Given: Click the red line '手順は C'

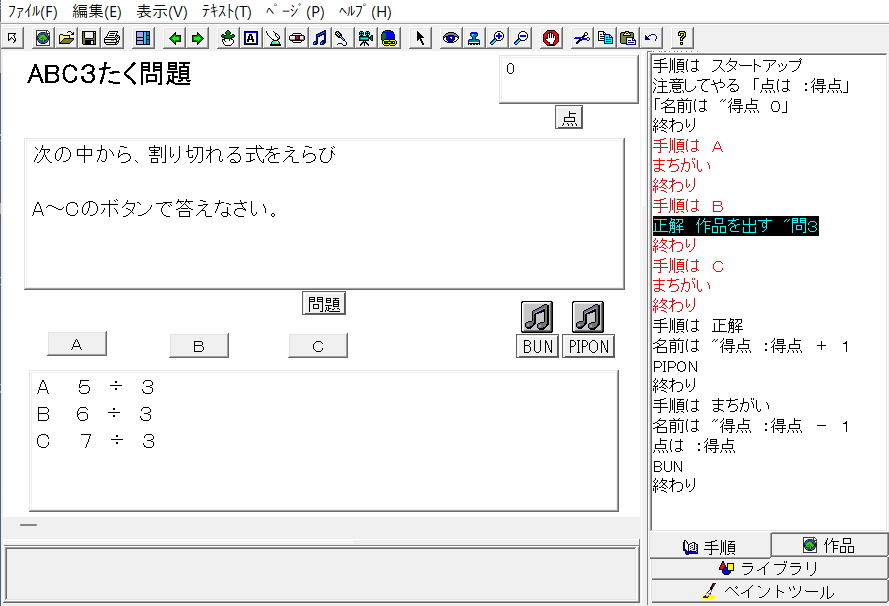Looking at the screenshot, I should pyautogui.click(x=688, y=266).
